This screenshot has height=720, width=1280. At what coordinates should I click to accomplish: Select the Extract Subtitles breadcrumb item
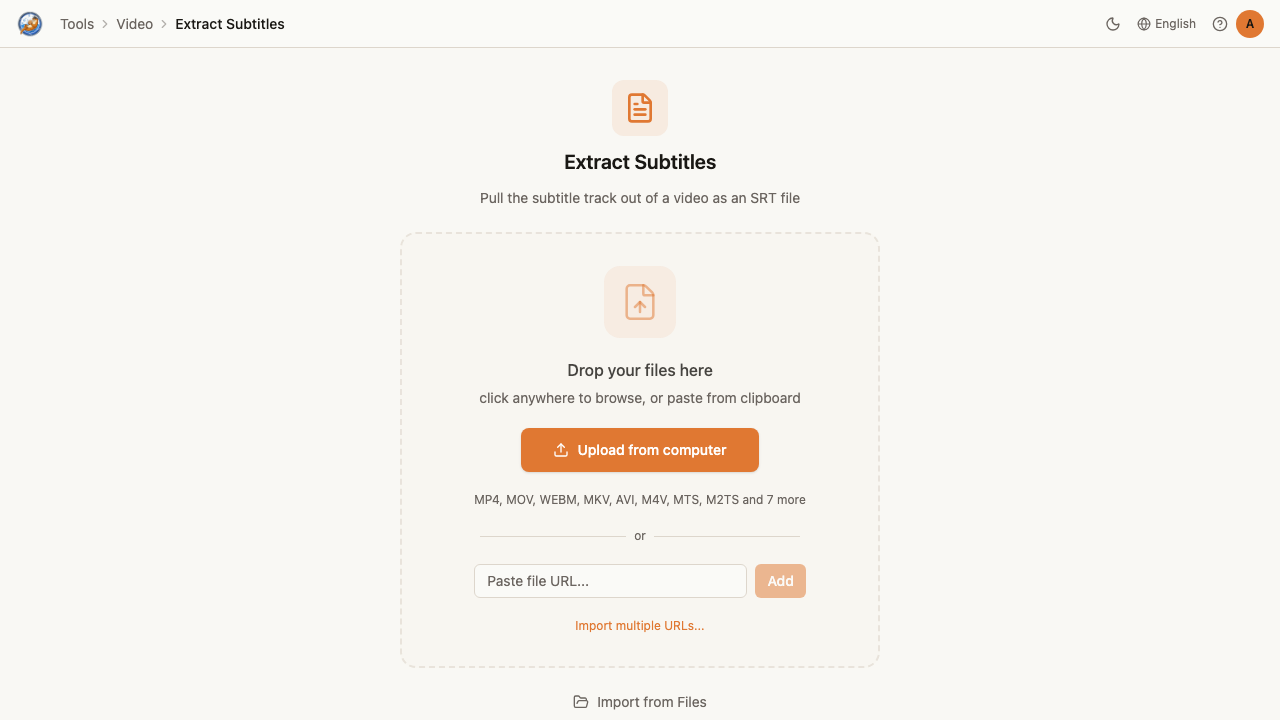point(230,24)
